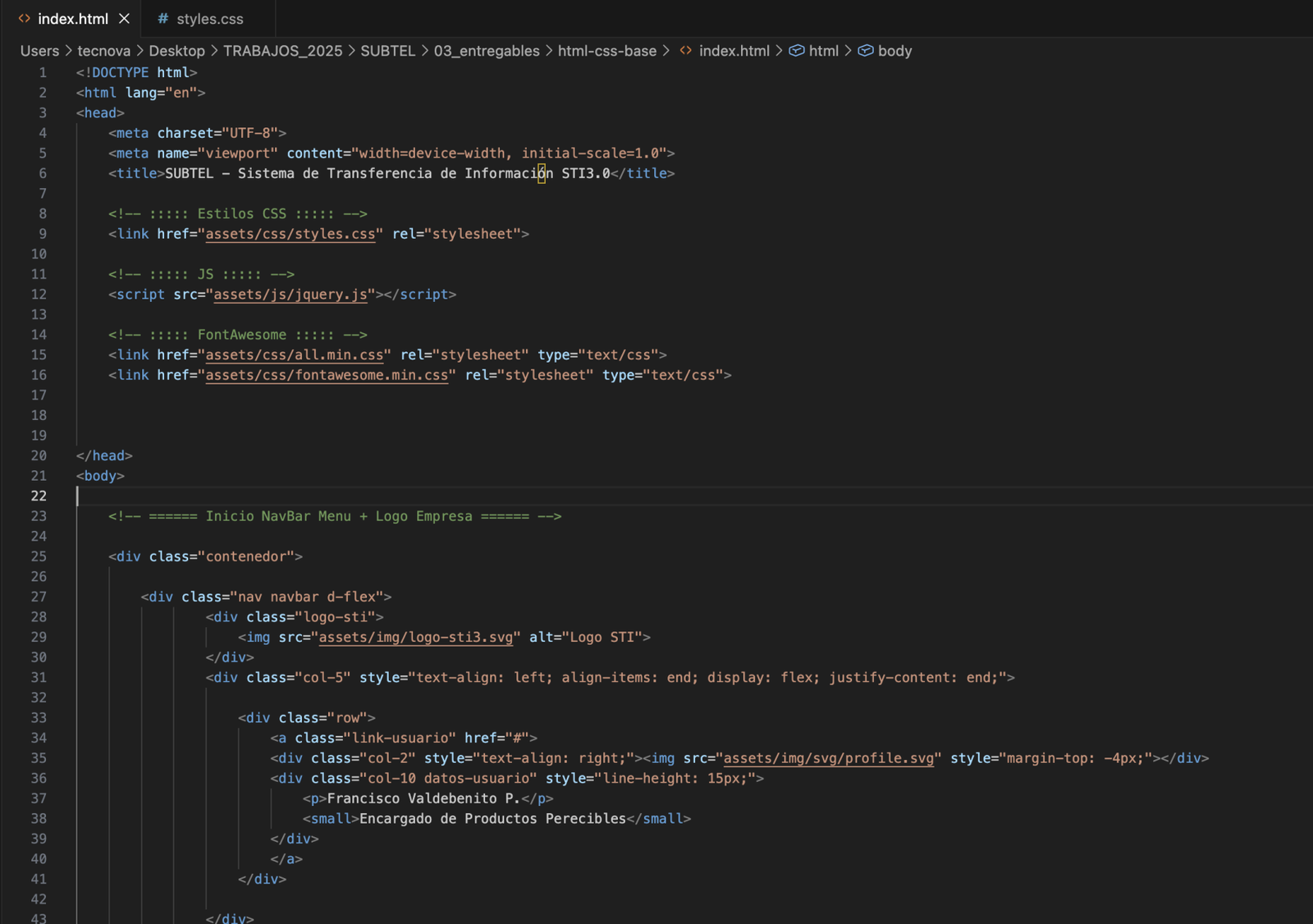Close the index.html tab
1313x924 pixels.
click(x=124, y=18)
